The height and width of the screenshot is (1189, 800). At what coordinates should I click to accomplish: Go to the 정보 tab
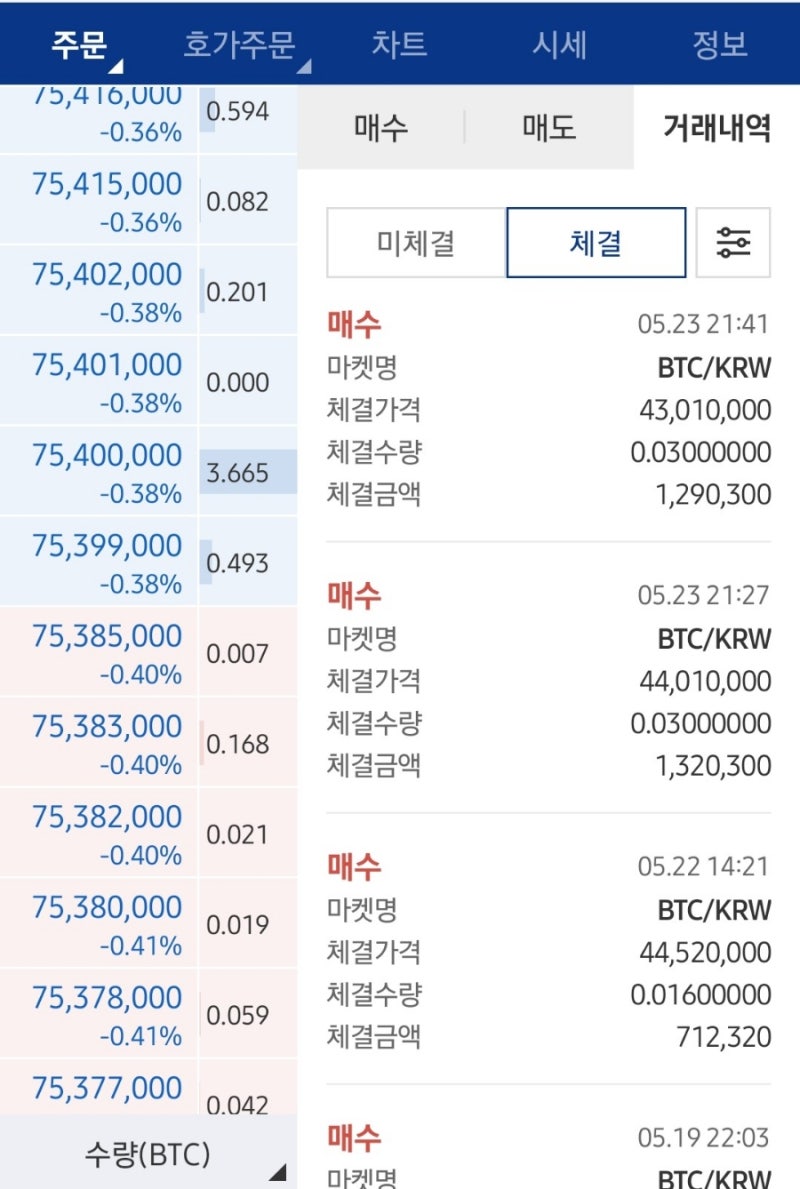point(720,44)
